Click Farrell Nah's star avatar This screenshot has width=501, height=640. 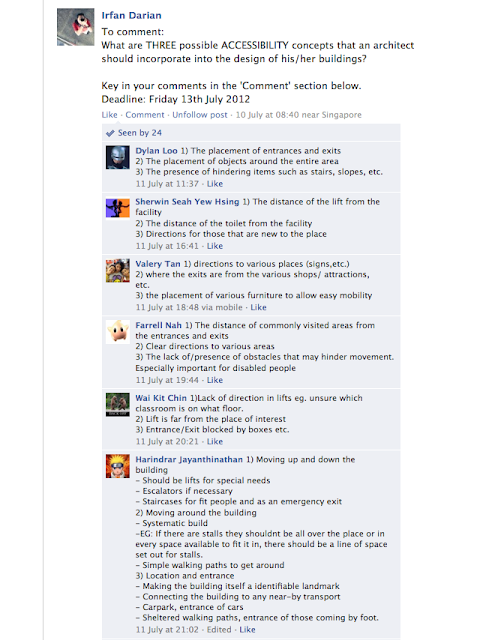coord(118,332)
